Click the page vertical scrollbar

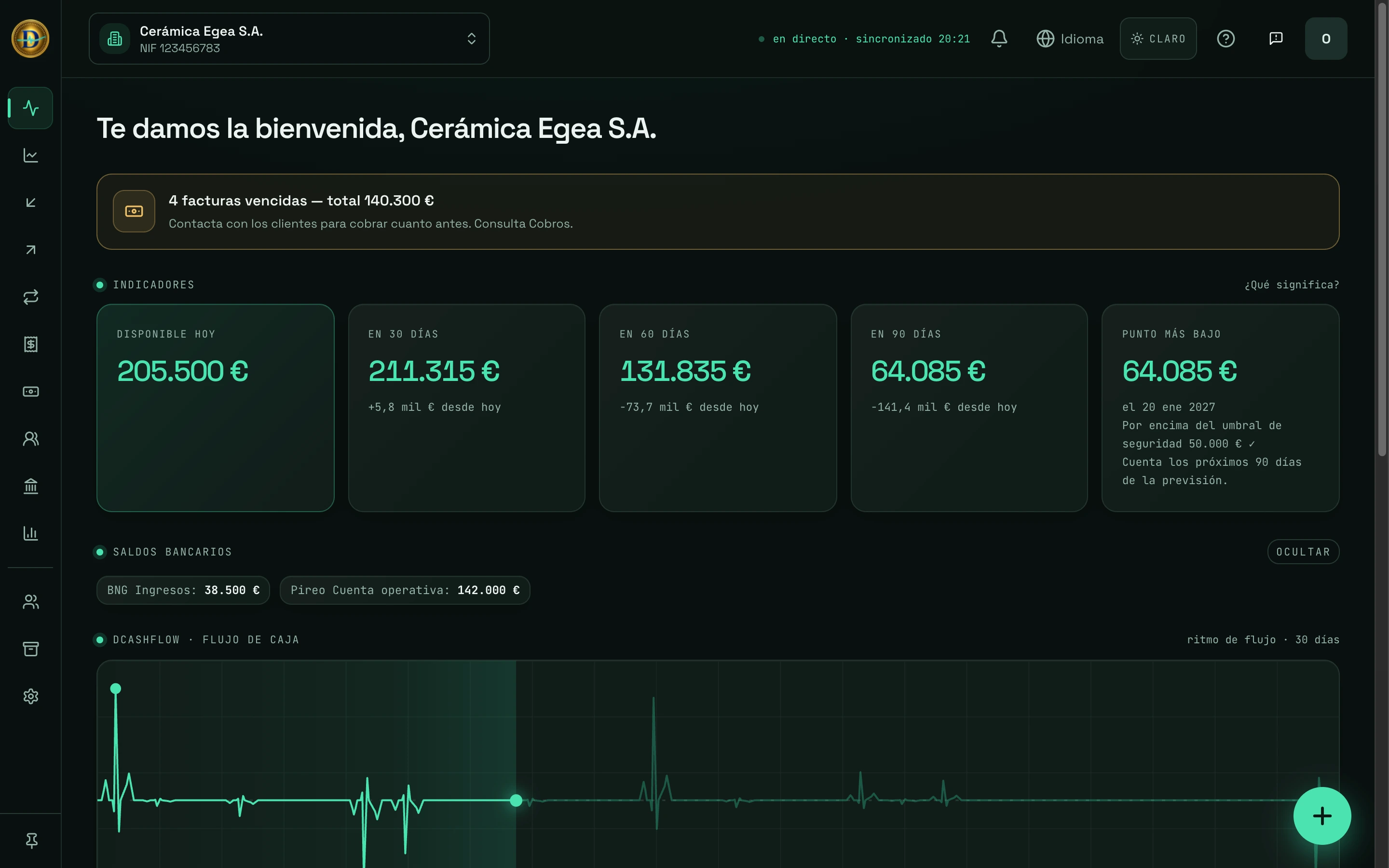[x=1382, y=230]
